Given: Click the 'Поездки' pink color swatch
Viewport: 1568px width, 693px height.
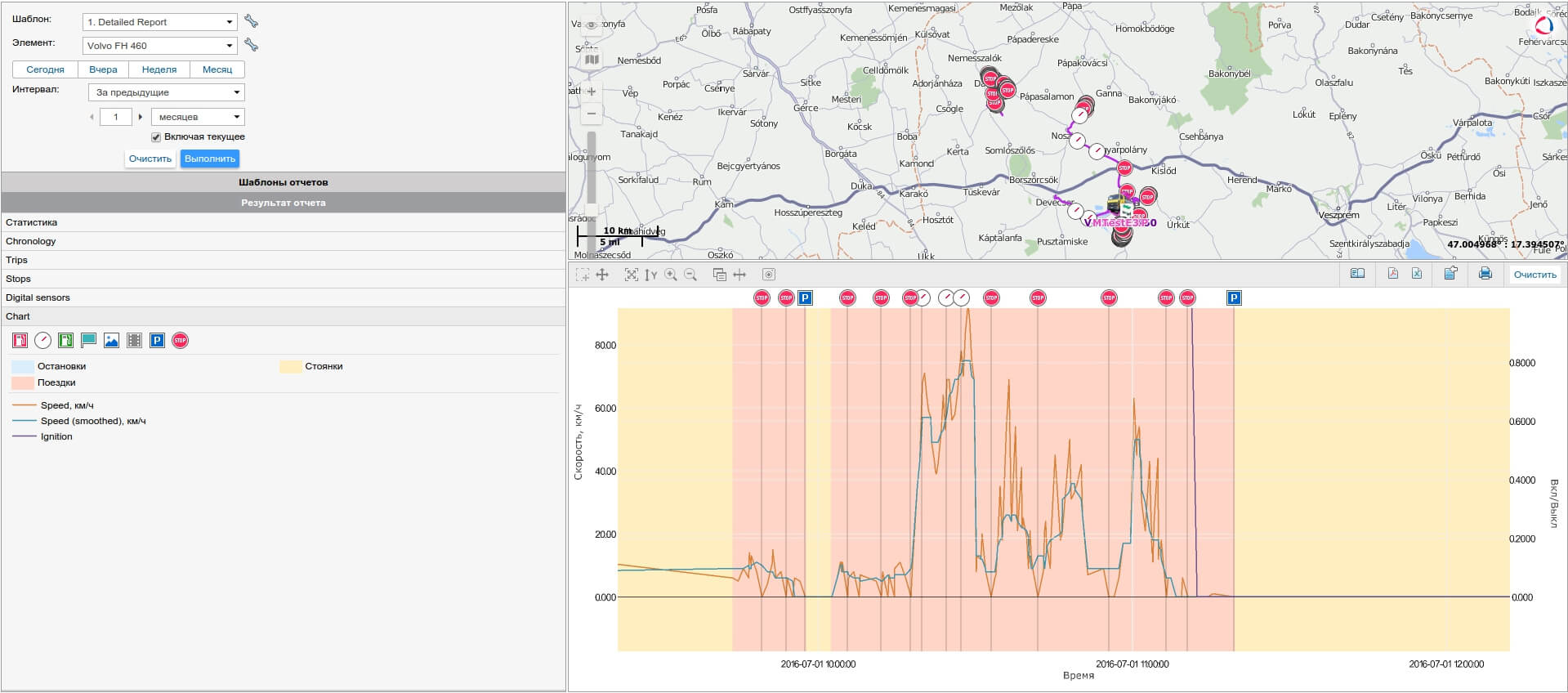Looking at the screenshot, I should pyautogui.click(x=23, y=382).
